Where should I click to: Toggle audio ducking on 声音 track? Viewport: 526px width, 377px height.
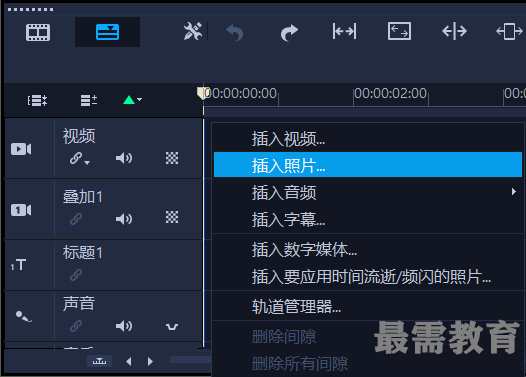(x=172, y=326)
